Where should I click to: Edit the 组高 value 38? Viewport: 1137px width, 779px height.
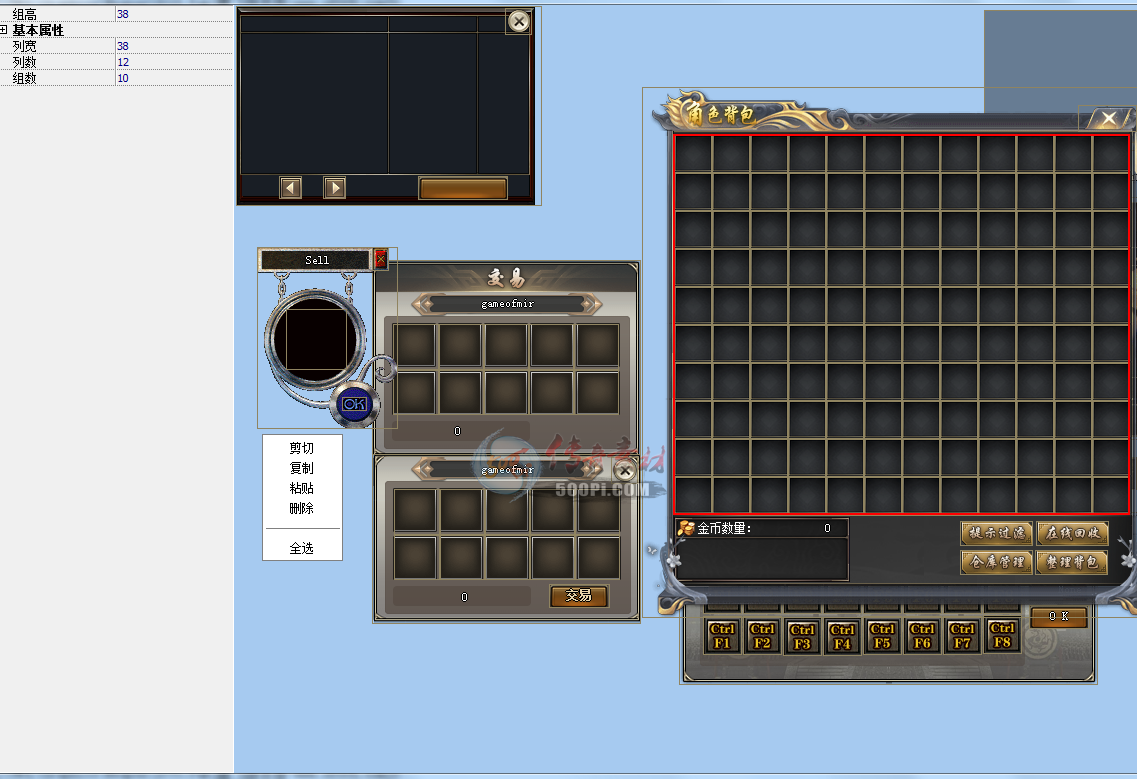click(x=174, y=14)
